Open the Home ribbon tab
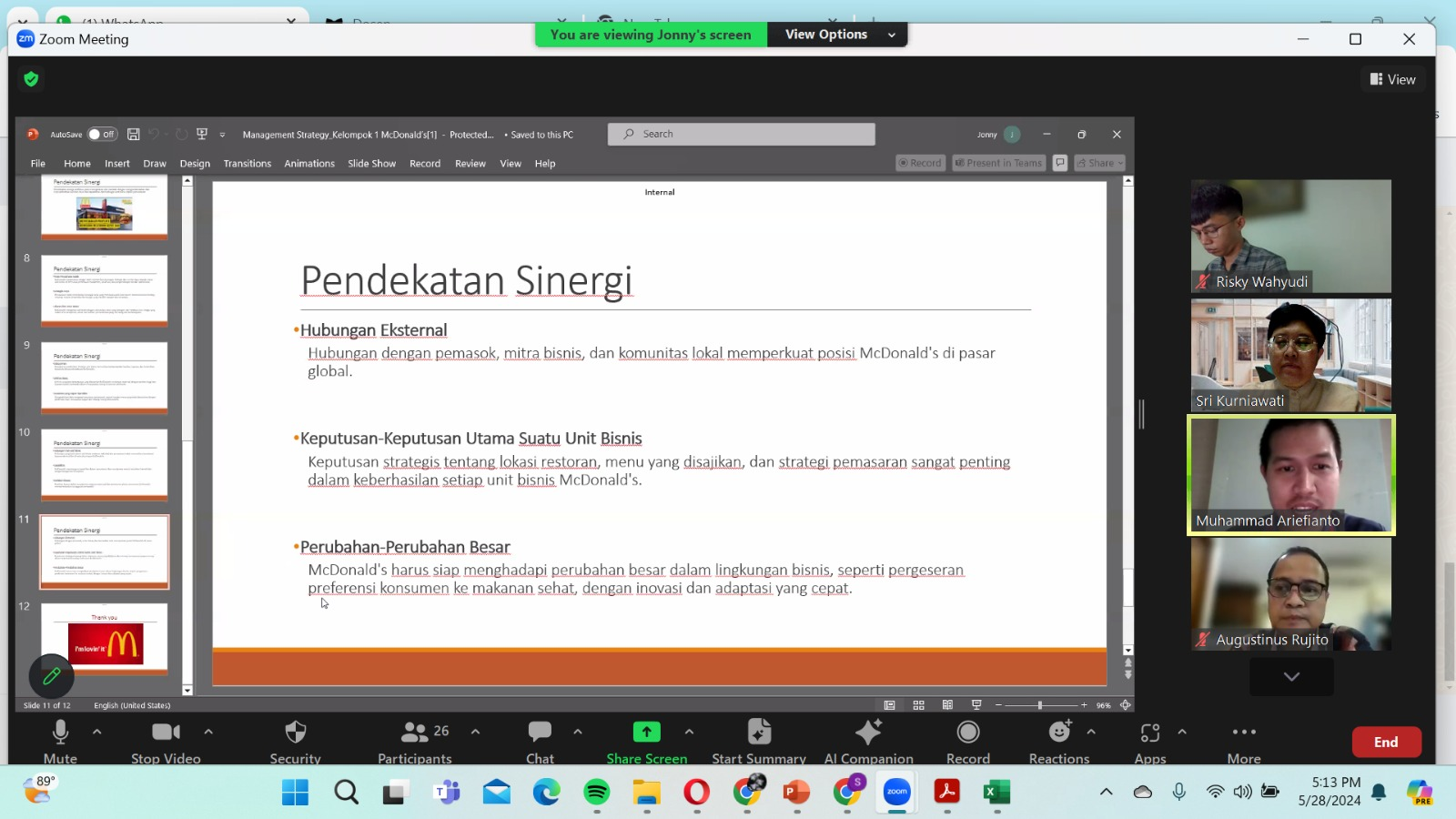 click(77, 164)
